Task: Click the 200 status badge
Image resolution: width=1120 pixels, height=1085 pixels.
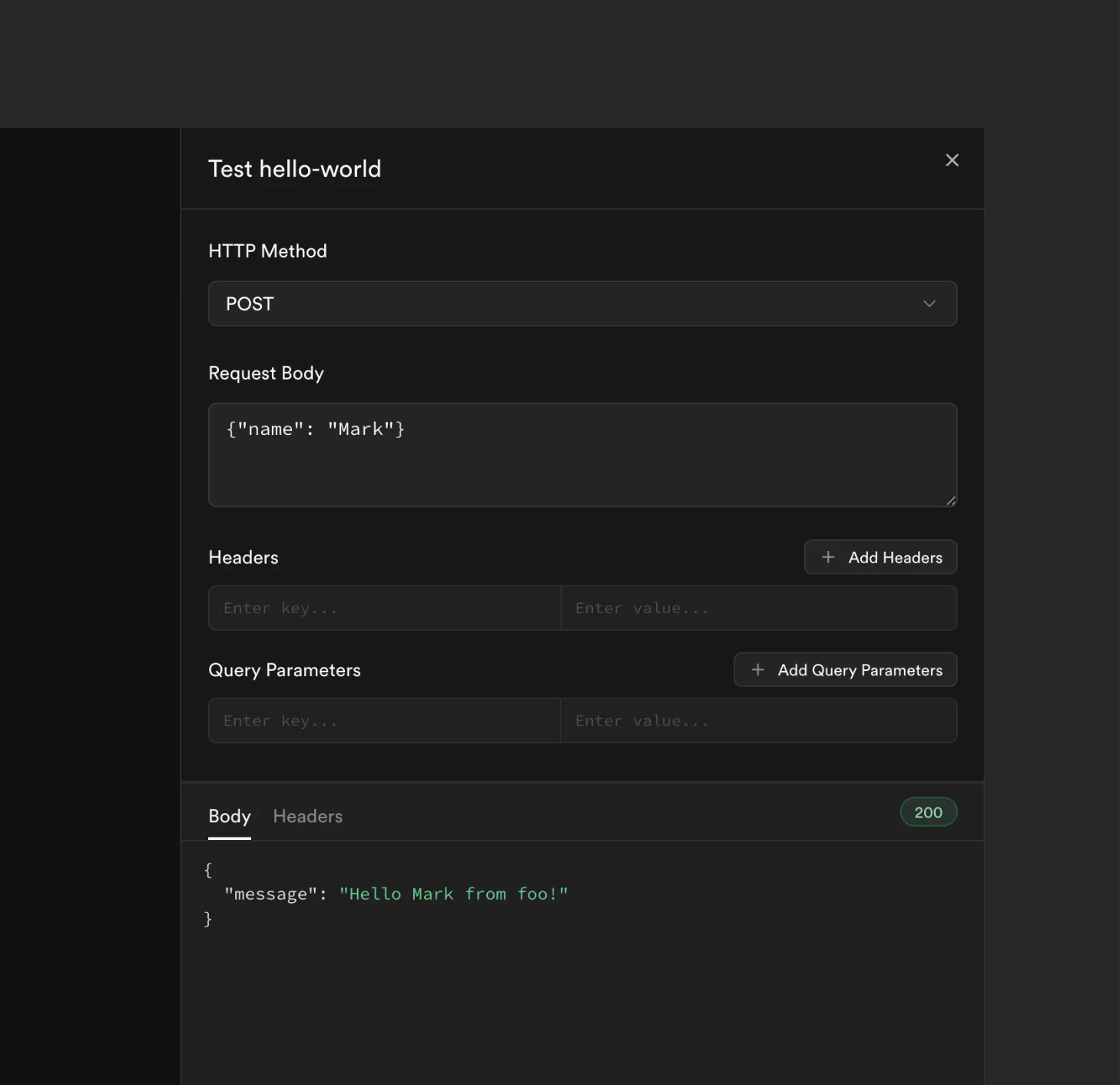Action: pos(928,812)
